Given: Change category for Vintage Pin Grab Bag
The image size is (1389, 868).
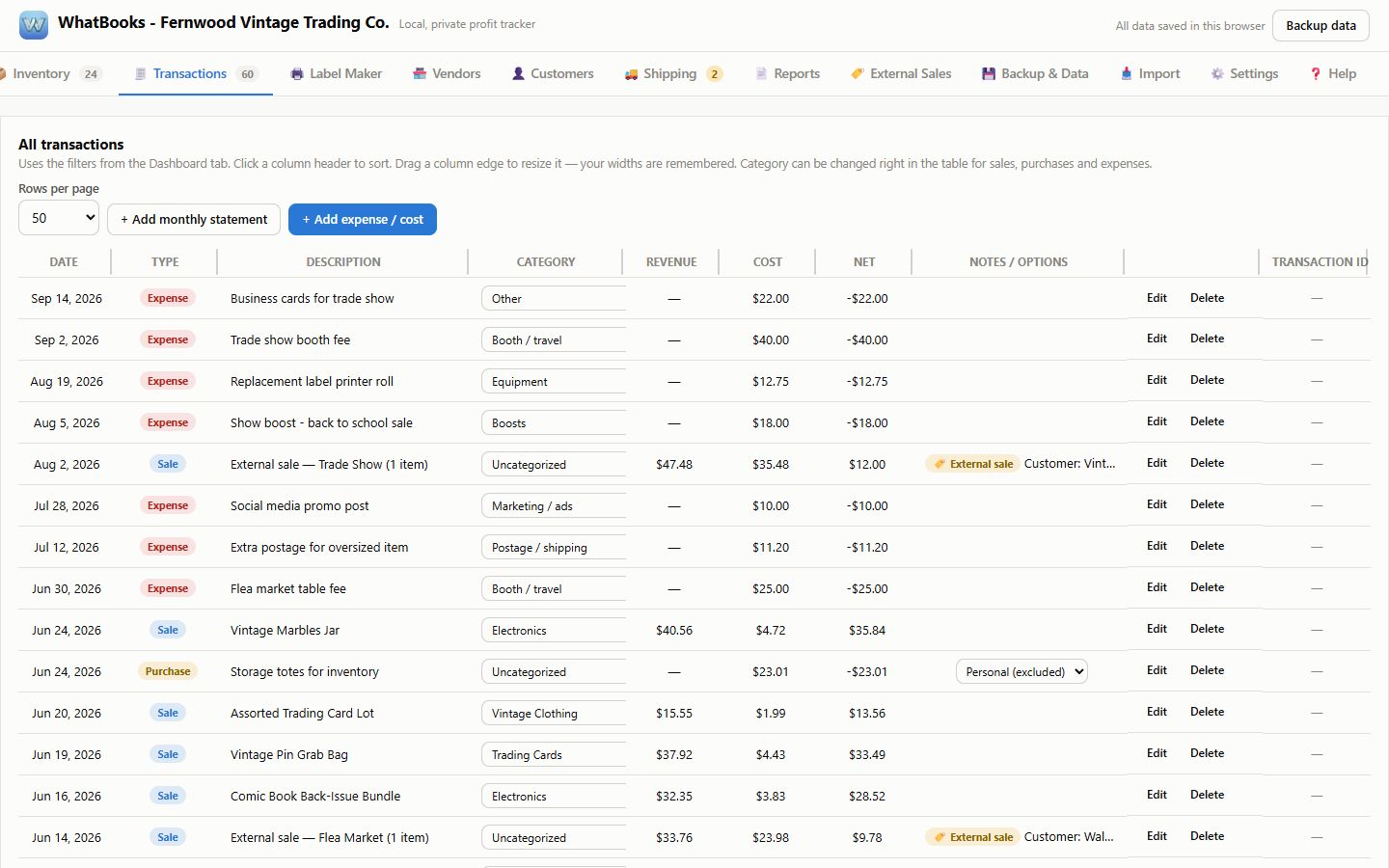Looking at the screenshot, I should point(554,754).
